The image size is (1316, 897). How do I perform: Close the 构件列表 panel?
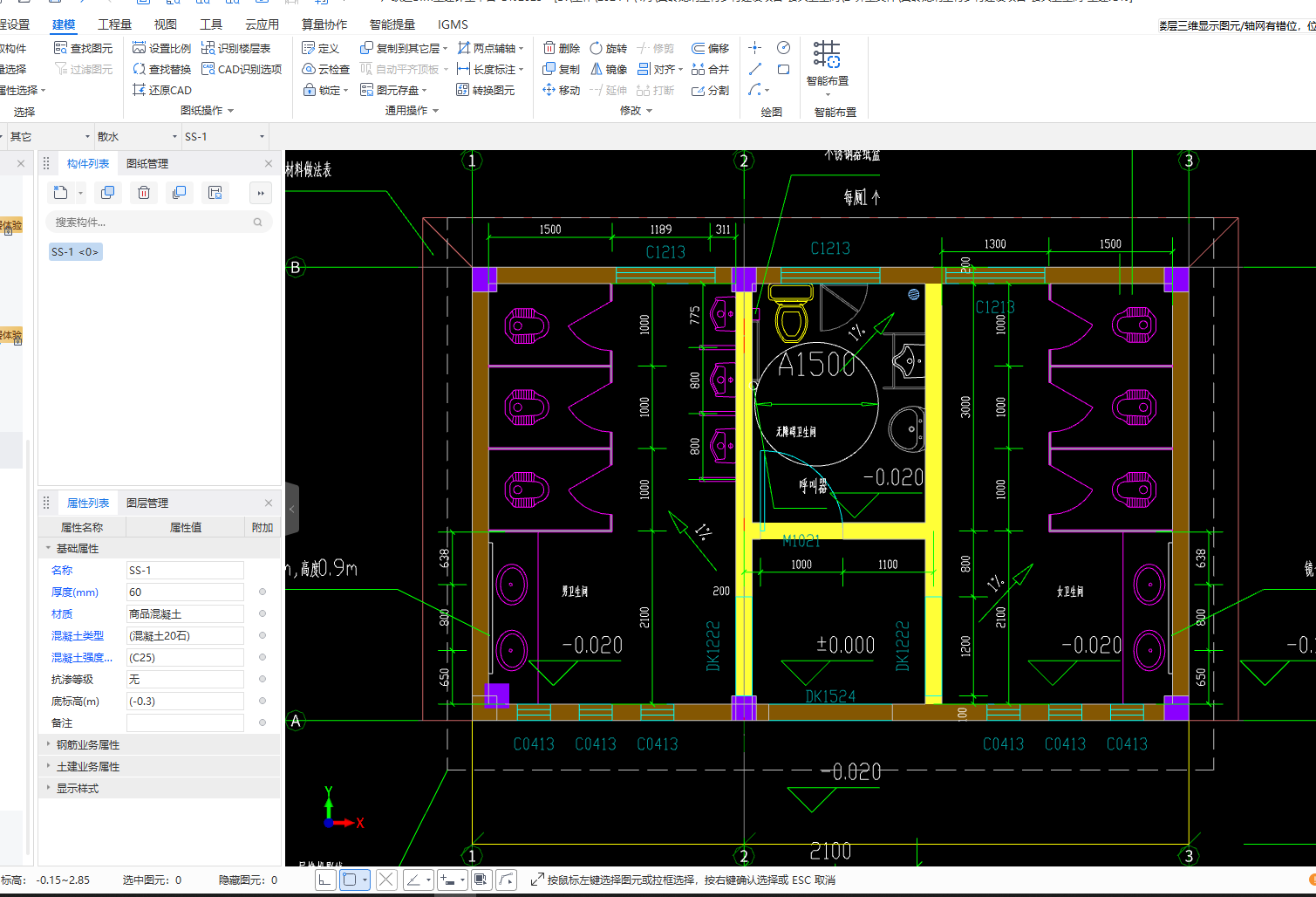click(x=269, y=163)
